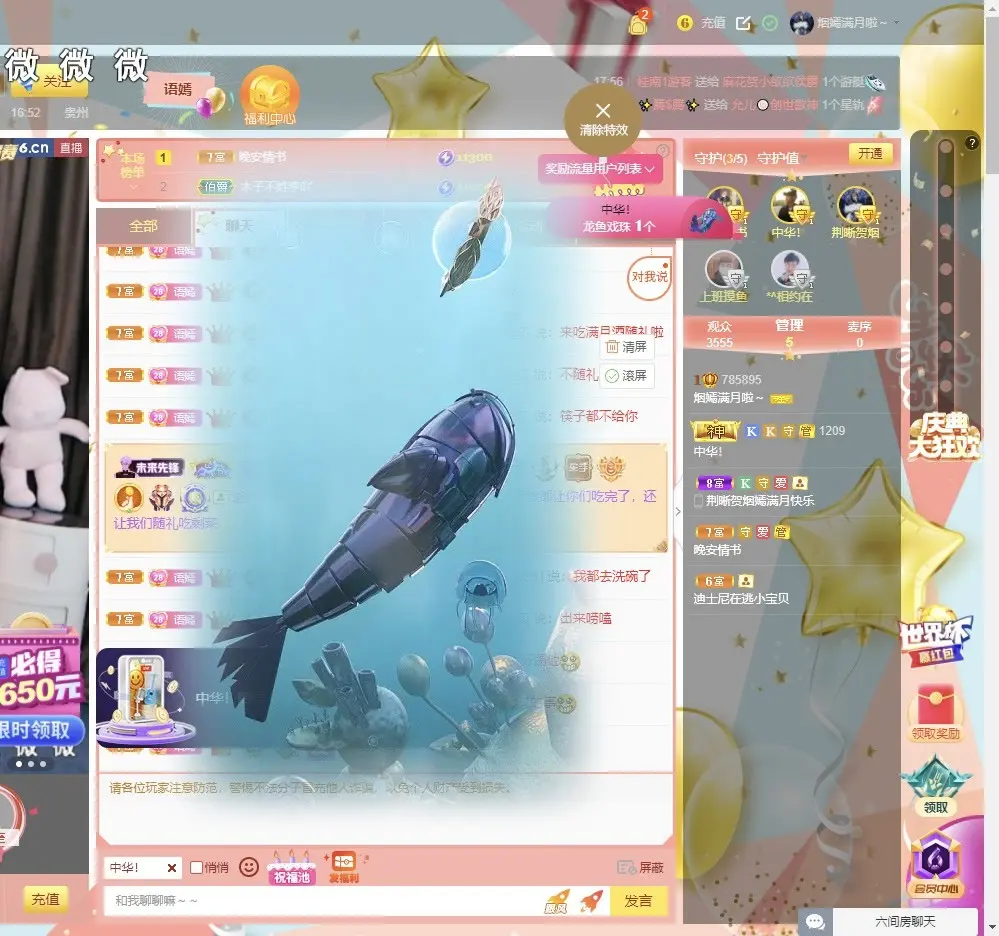Open guardian avatar 荆晰贺烟
Screen dimensions: 999x936
856,206
